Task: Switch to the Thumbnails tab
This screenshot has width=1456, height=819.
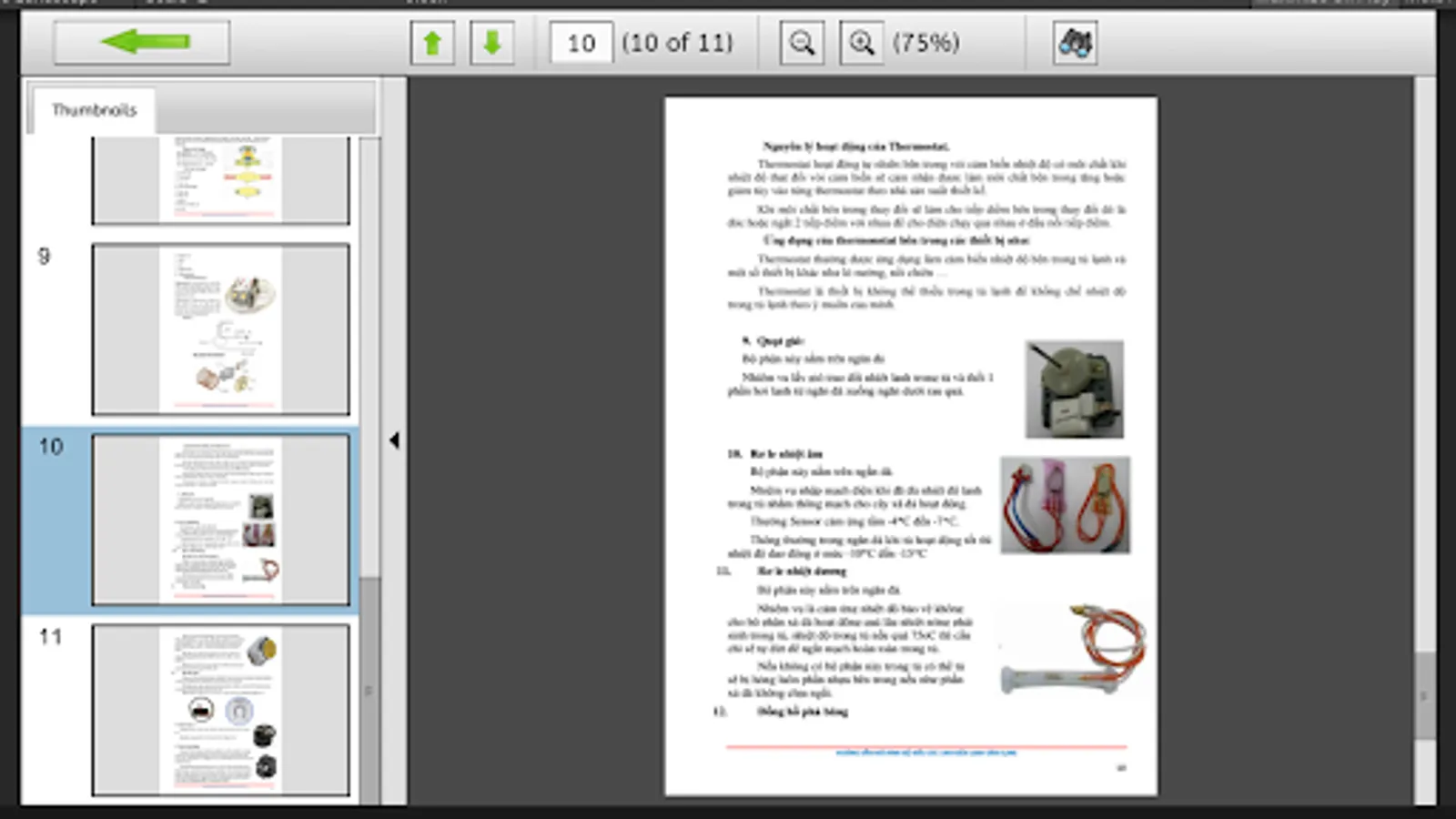Action: click(95, 109)
